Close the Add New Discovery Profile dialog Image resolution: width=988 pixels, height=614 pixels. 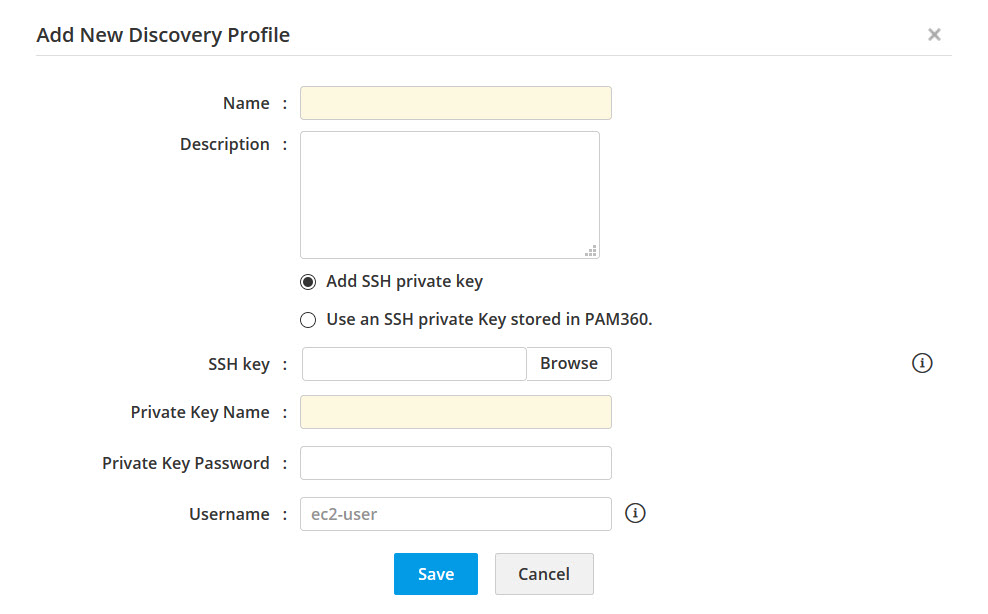pyautogui.click(x=934, y=35)
